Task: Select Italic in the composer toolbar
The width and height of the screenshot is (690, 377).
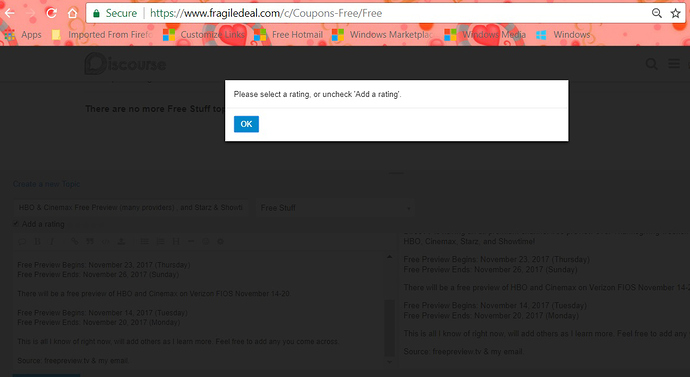Action: coord(52,242)
